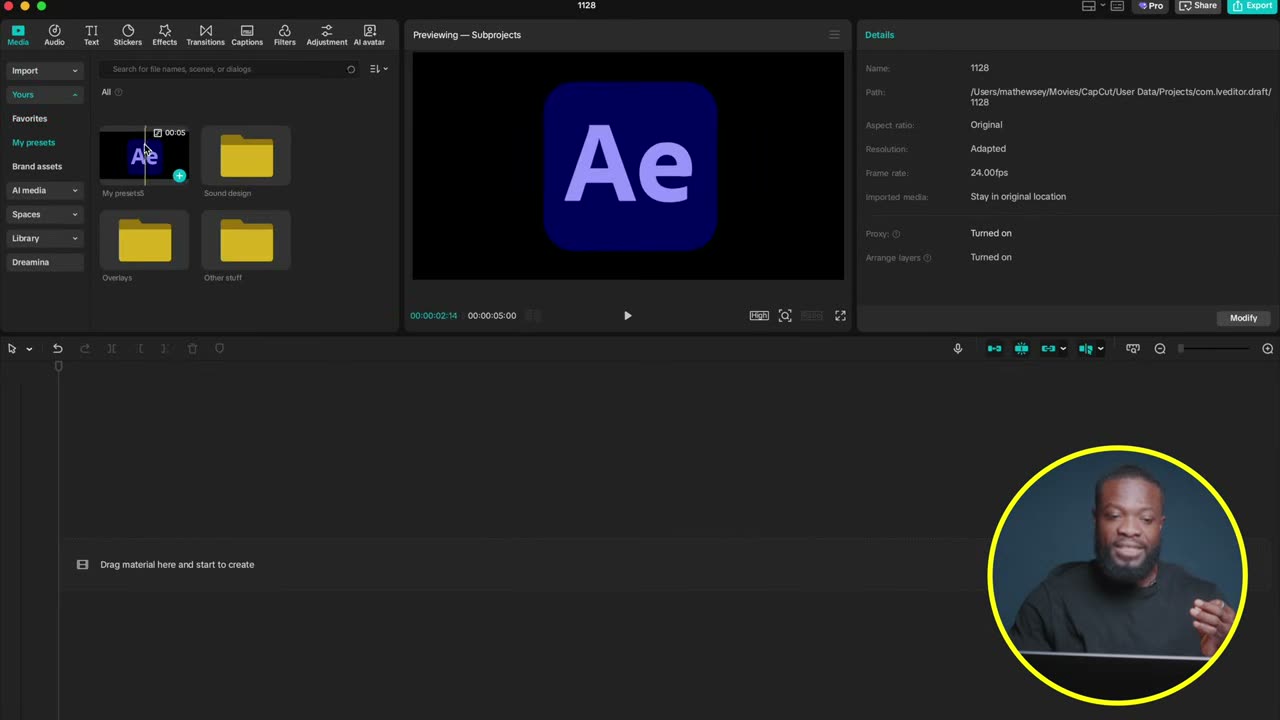Zoom out the timeline with minus magnifier
The height and width of the screenshot is (720, 1280).
point(1160,348)
